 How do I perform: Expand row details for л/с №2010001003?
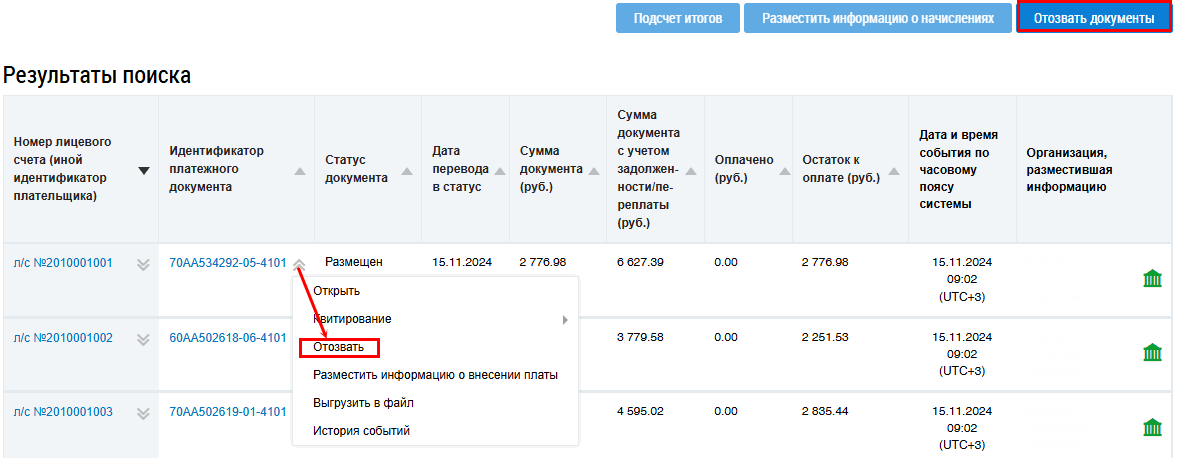click(x=143, y=413)
